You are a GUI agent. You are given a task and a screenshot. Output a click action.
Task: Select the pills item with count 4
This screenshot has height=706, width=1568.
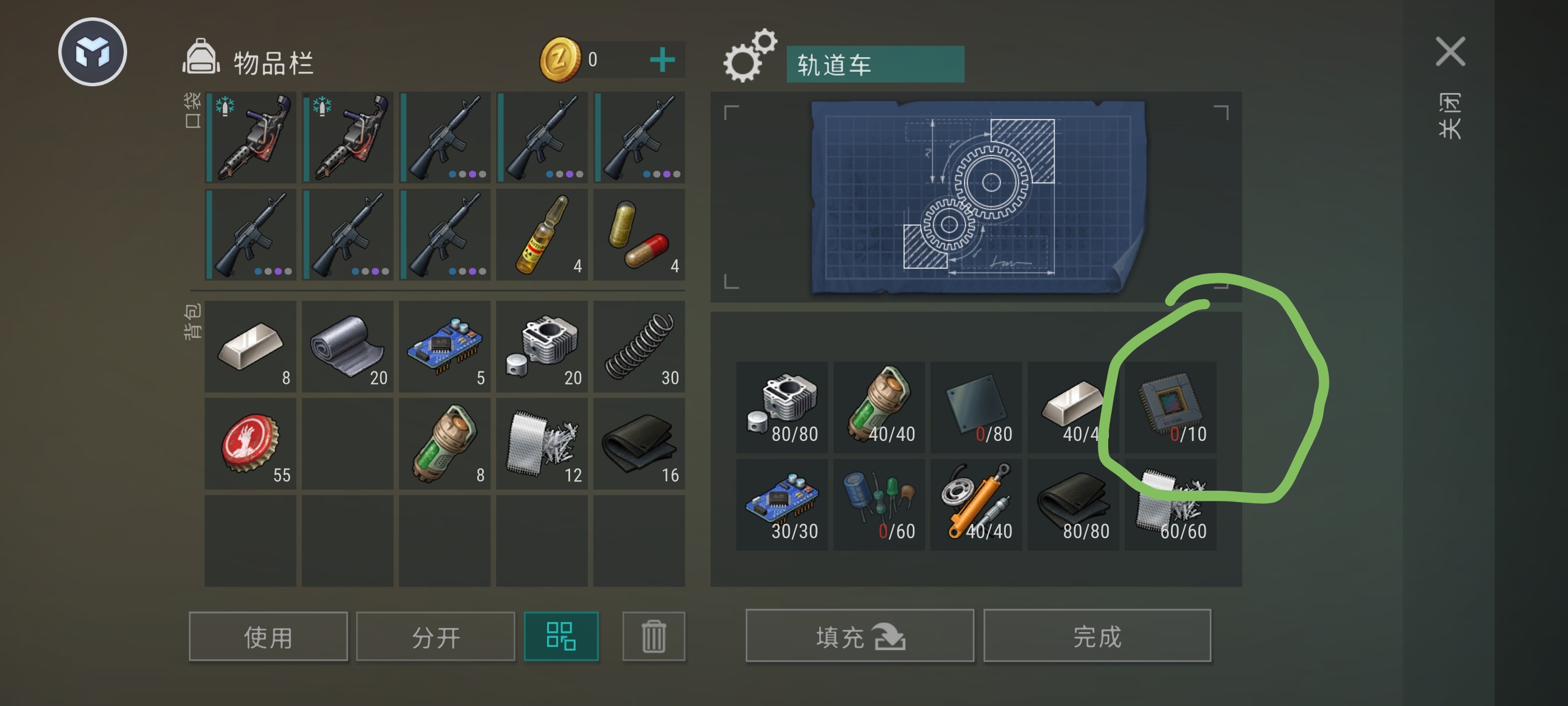pyautogui.click(x=638, y=235)
